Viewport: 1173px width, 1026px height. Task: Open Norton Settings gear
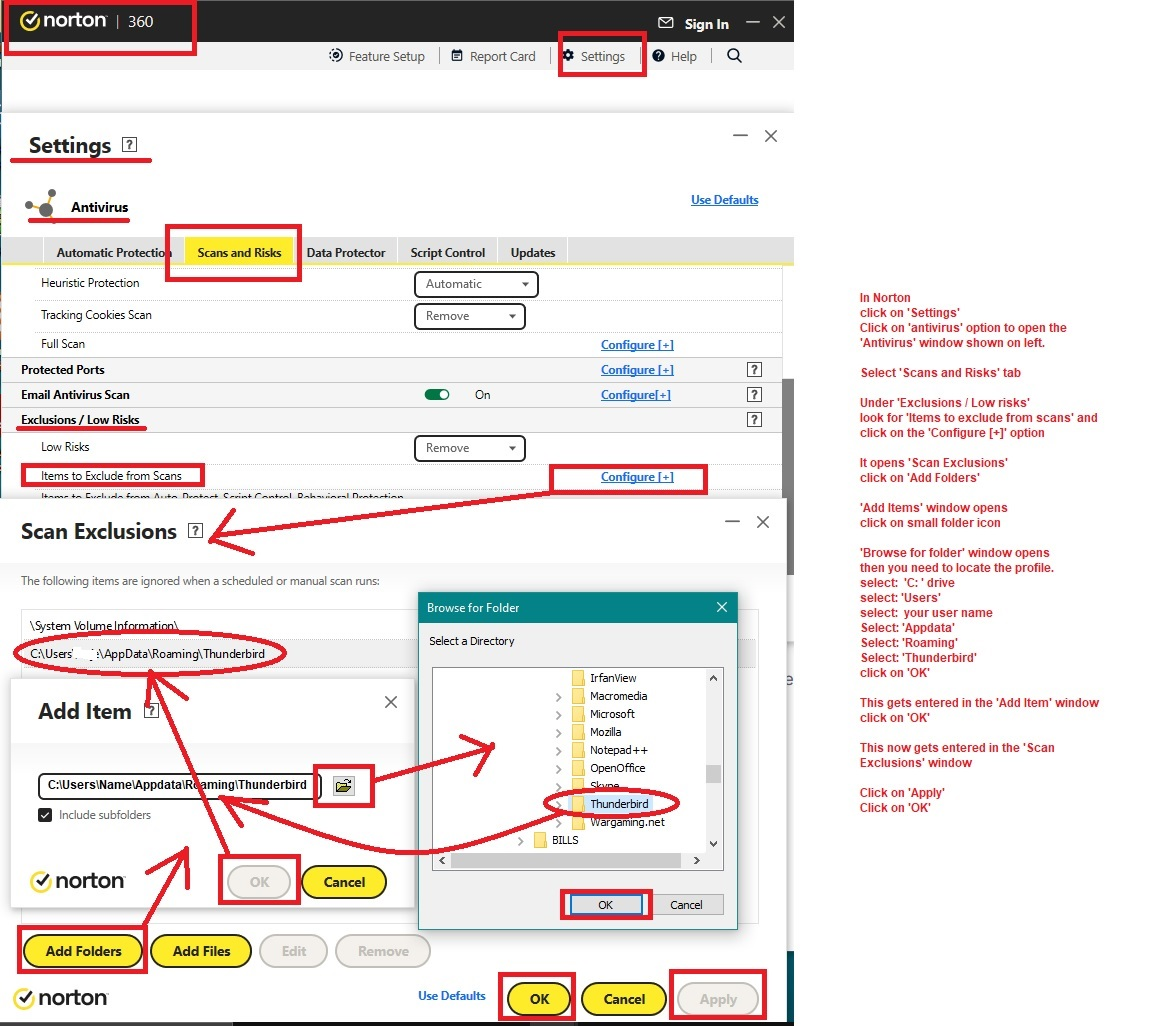tap(594, 56)
